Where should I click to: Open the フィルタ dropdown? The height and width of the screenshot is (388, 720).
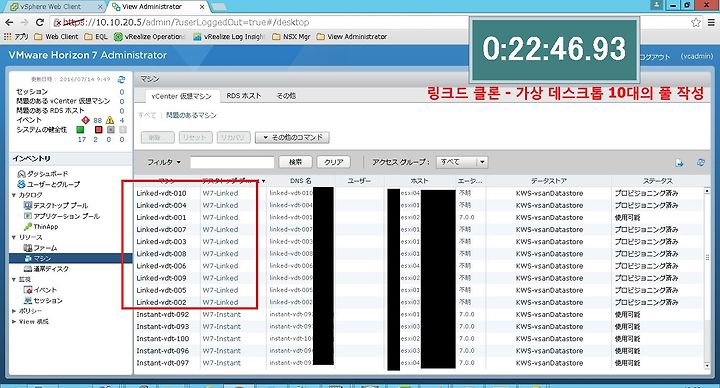(x=163, y=162)
